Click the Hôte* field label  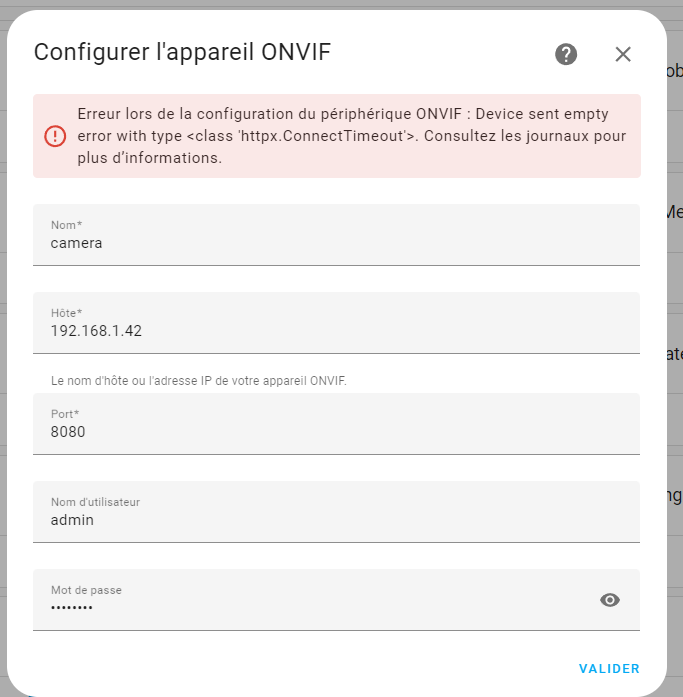point(66,313)
